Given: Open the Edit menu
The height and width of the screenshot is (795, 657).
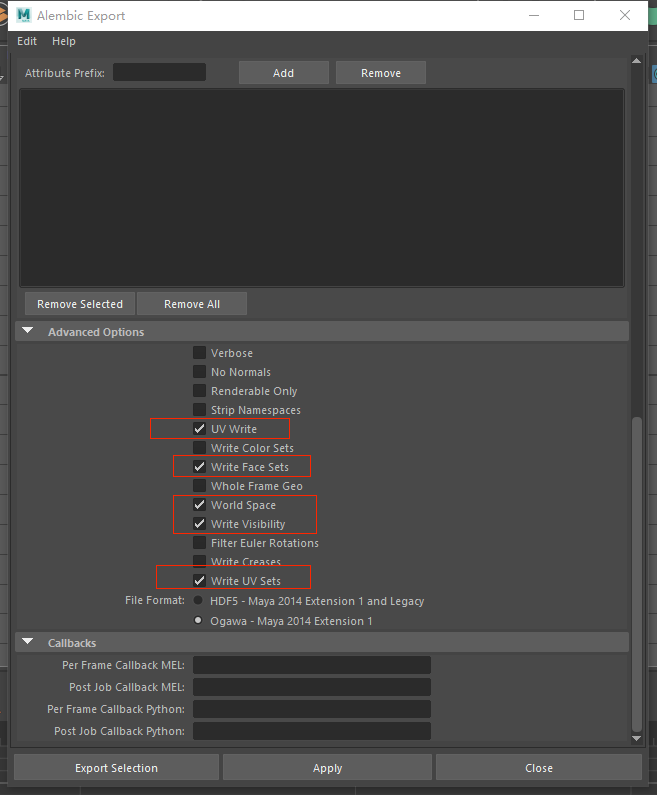Looking at the screenshot, I should click(27, 41).
